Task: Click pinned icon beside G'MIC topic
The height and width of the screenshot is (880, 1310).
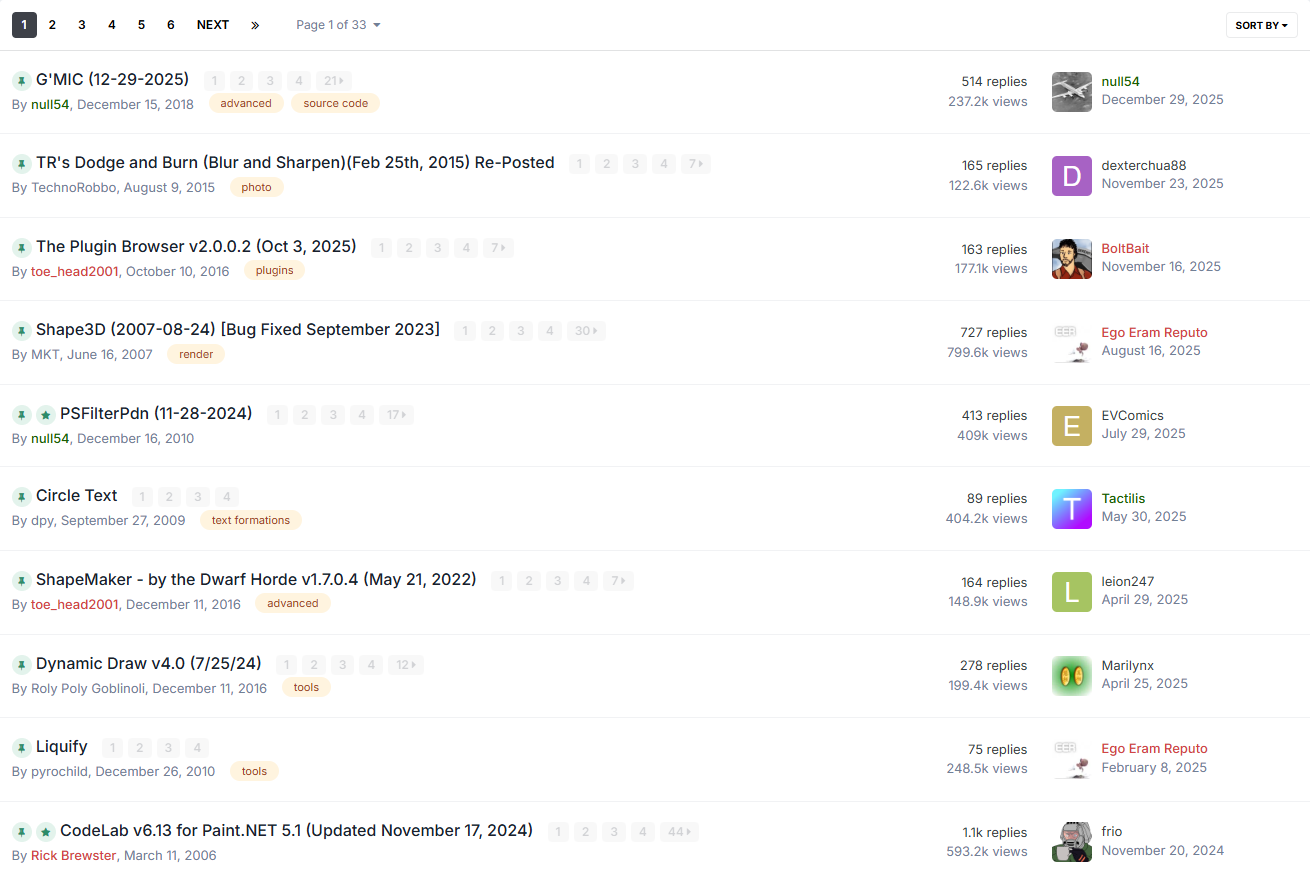Action: (x=21, y=81)
